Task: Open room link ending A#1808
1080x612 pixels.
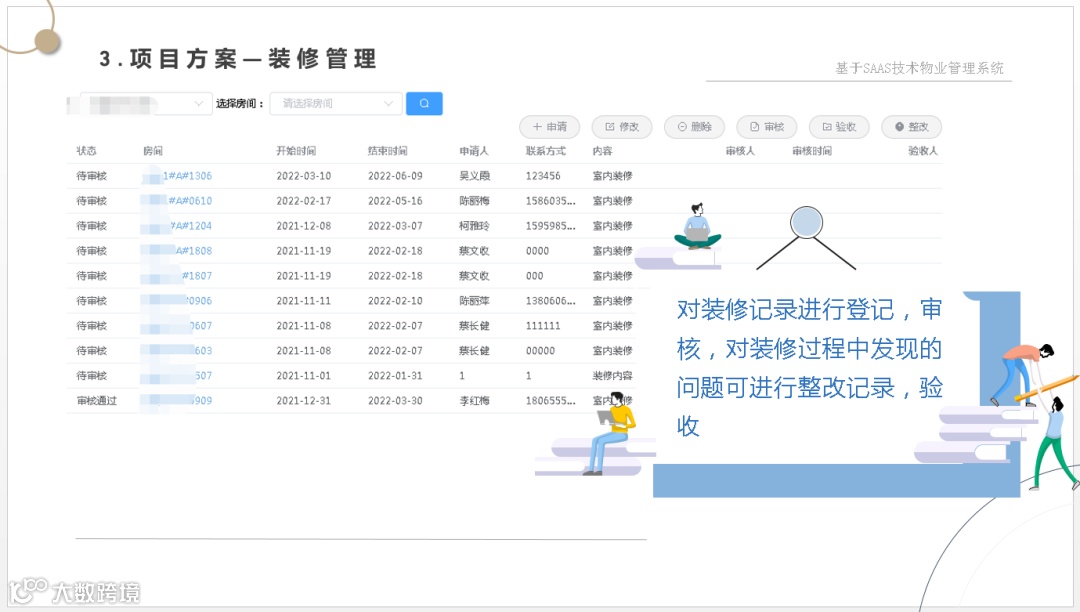Action: pyautogui.click(x=194, y=251)
